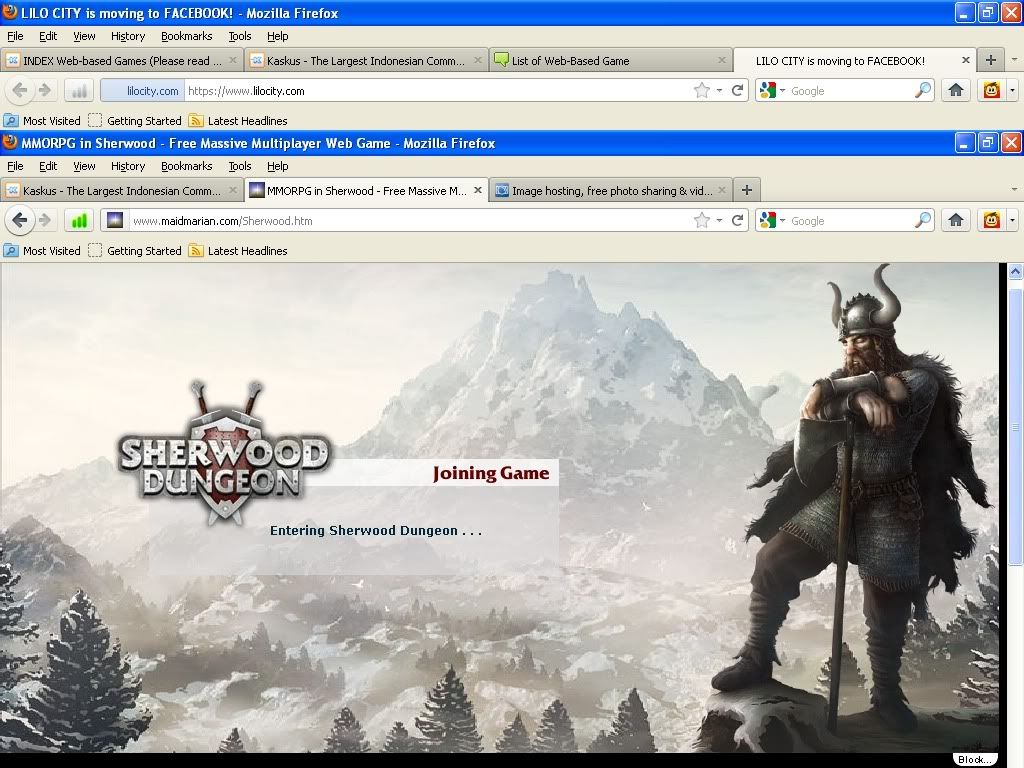This screenshot has width=1024, height=768.
Task: Close the Image hosting tab
Action: click(x=722, y=190)
